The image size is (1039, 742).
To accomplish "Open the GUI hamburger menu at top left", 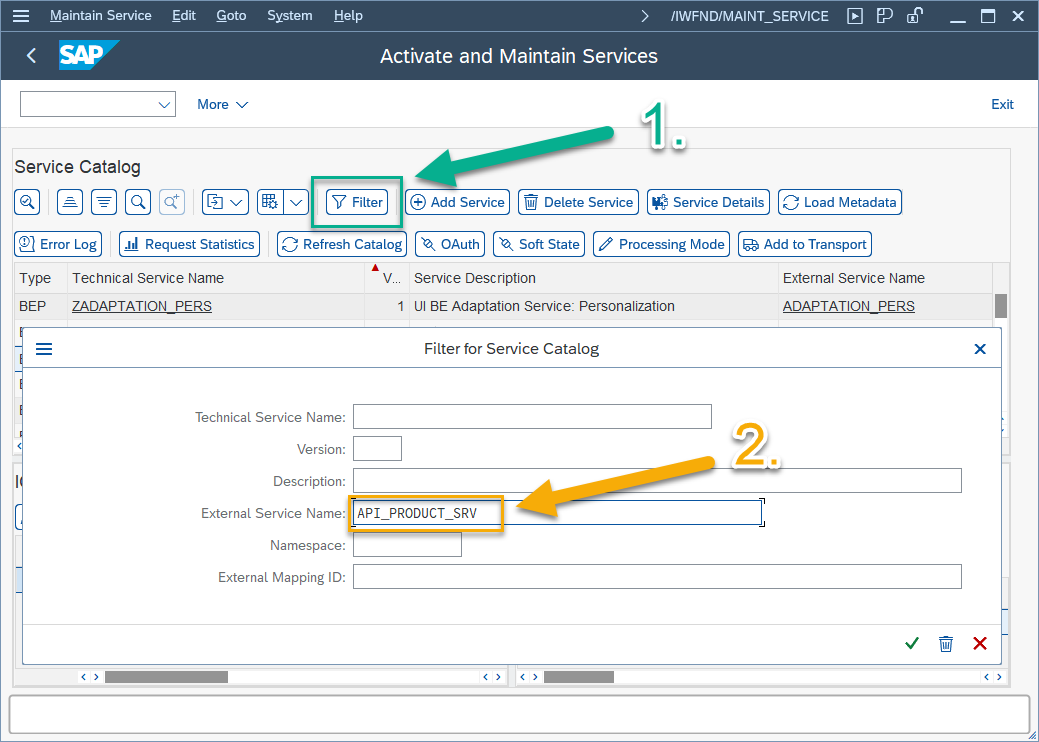I will [22, 15].
